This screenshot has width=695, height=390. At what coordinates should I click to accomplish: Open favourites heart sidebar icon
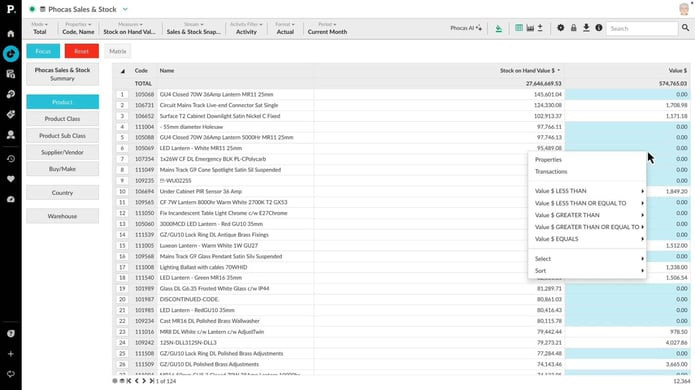click(x=11, y=179)
